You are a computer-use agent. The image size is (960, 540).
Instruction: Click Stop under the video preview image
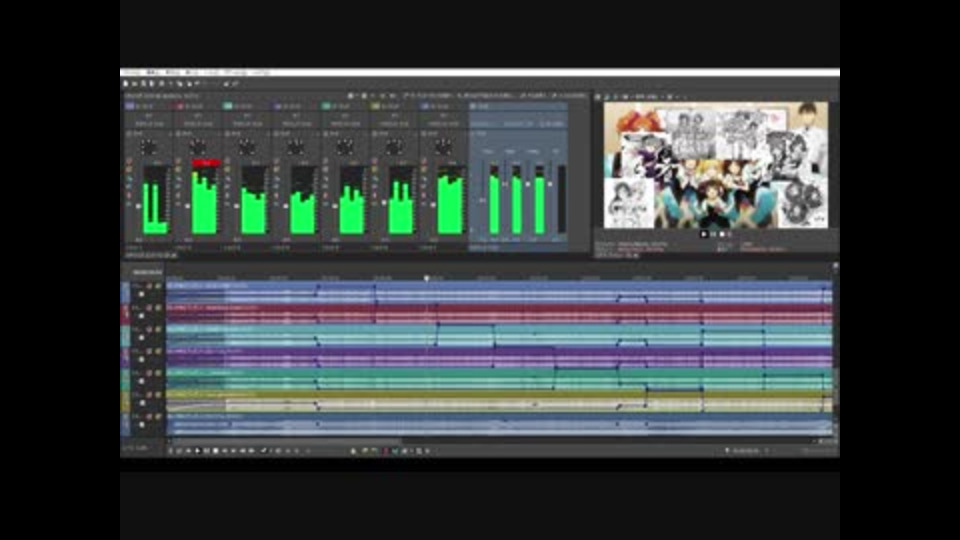coord(722,234)
